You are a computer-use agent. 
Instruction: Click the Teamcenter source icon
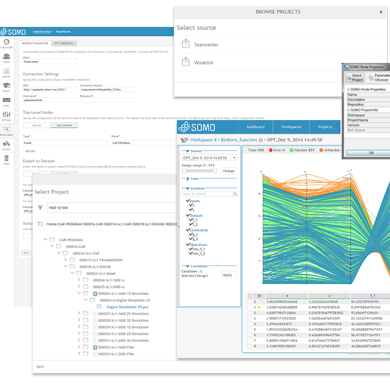186,44
